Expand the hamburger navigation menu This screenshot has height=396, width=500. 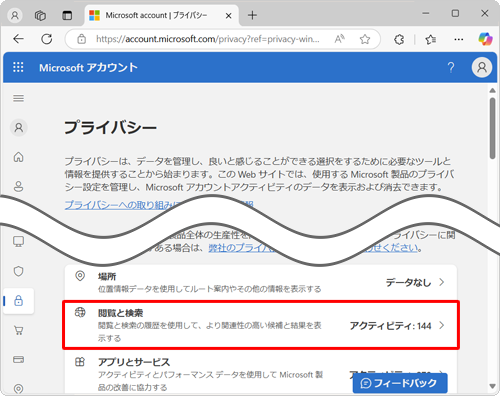coord(19,98)
